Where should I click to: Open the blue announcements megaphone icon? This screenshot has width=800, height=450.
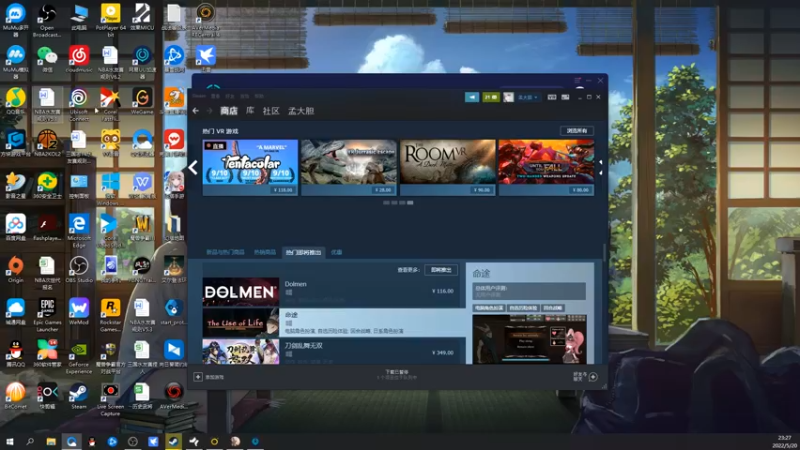click(x=472, y=97)
